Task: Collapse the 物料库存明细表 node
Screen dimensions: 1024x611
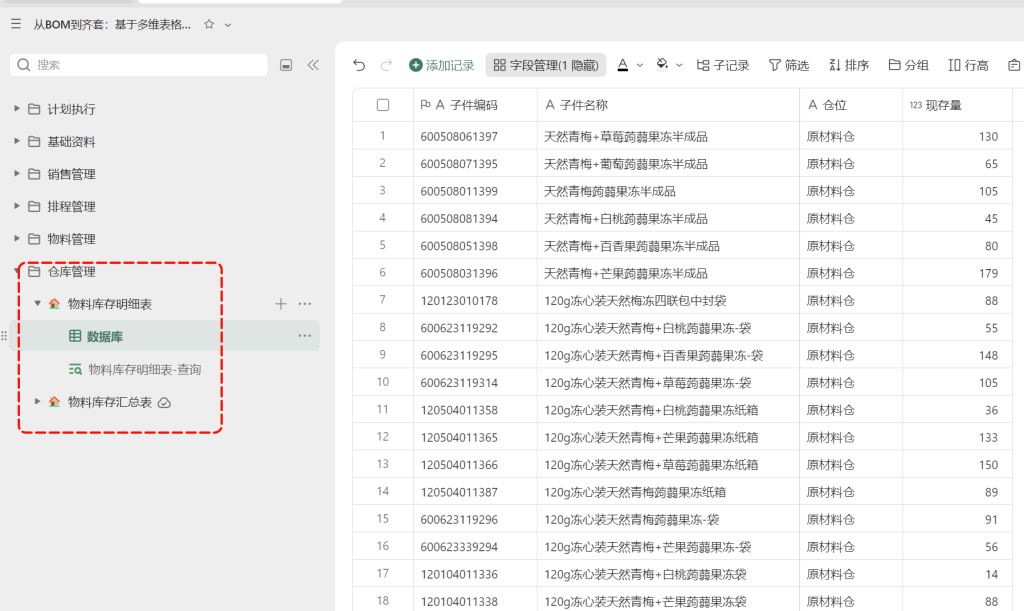Action: tap(37, 303)
